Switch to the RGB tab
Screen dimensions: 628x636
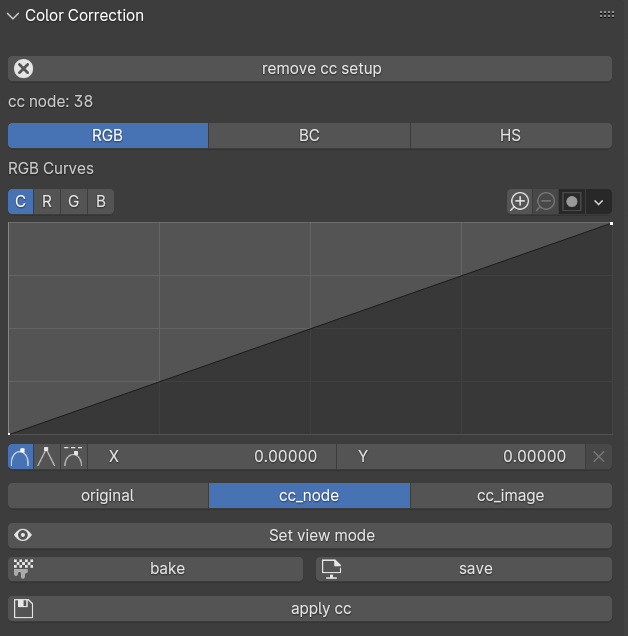(108, 135)
